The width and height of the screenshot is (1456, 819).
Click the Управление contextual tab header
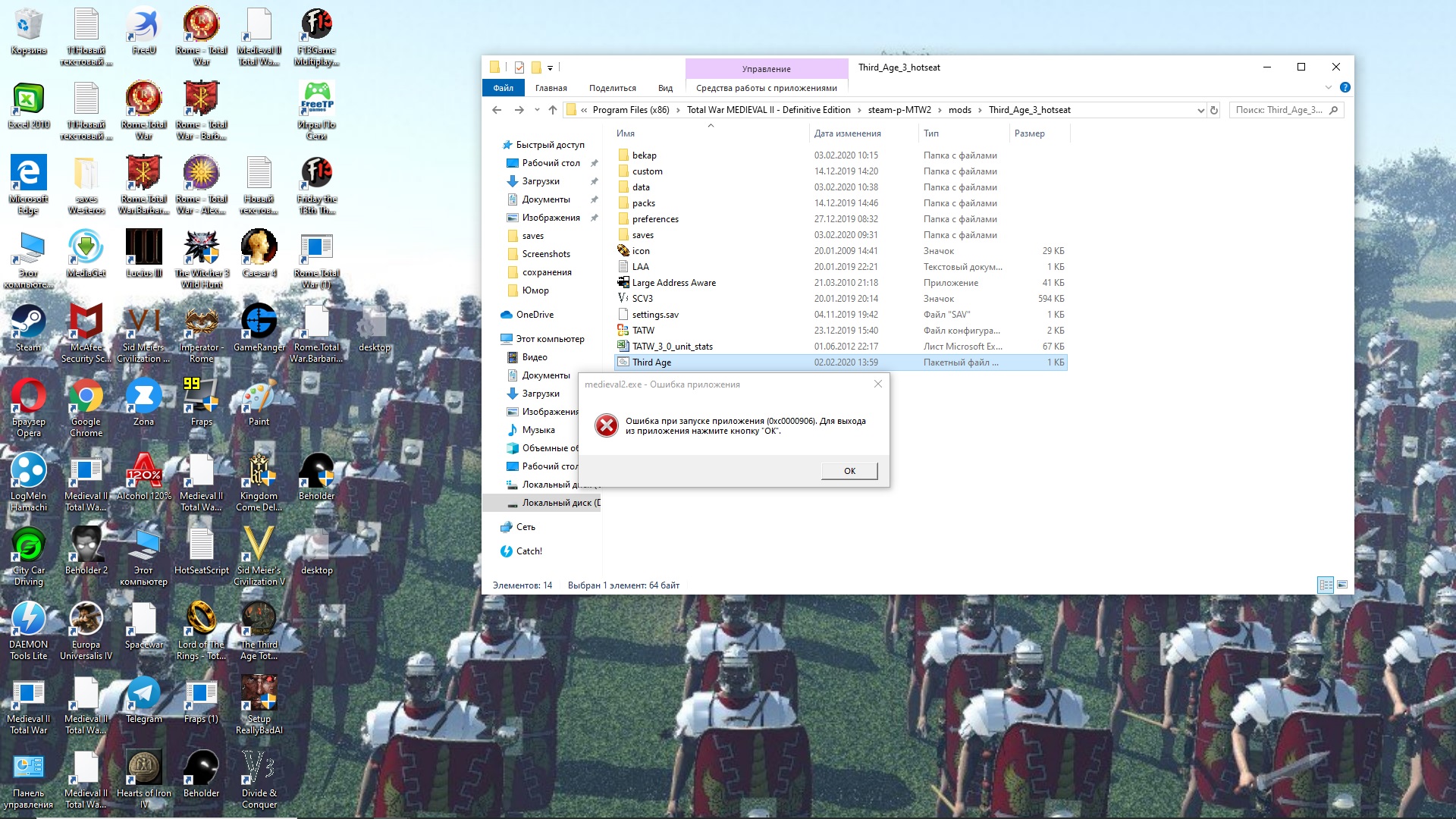coord(767,69)
